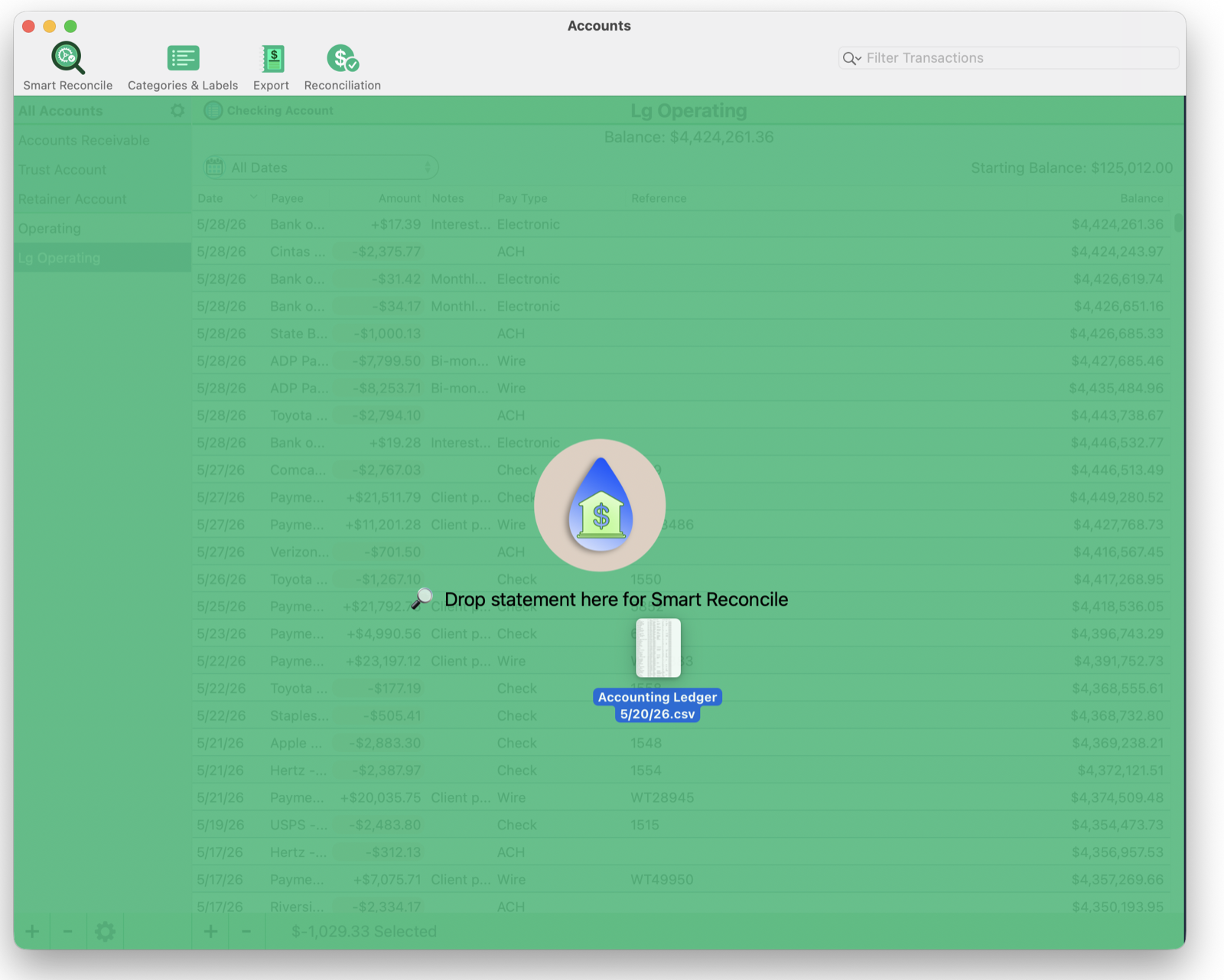Select Retainer Account in the sidebar

tap(73, 199)
